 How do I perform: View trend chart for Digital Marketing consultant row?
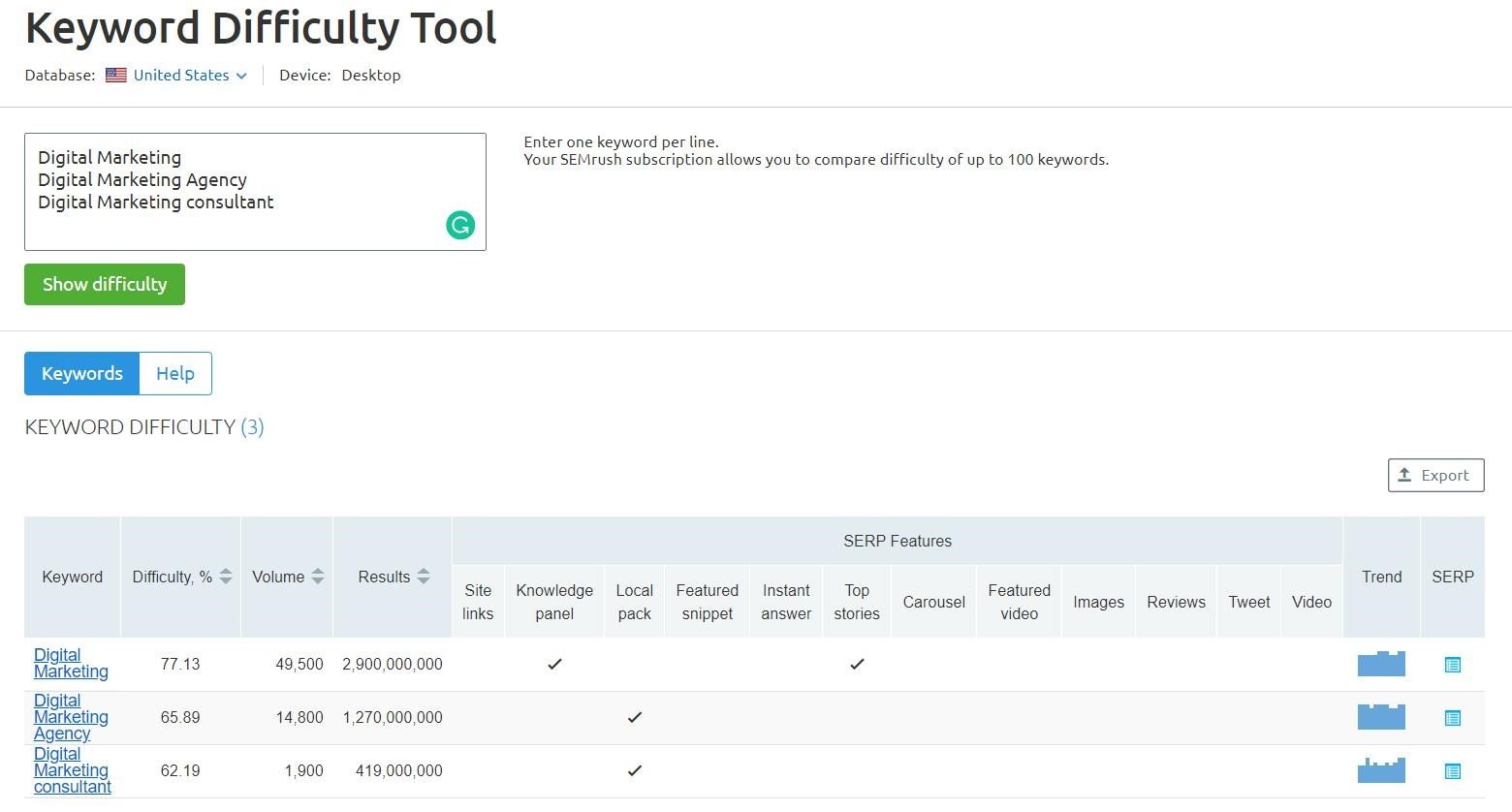click(x=1381, y=770)
